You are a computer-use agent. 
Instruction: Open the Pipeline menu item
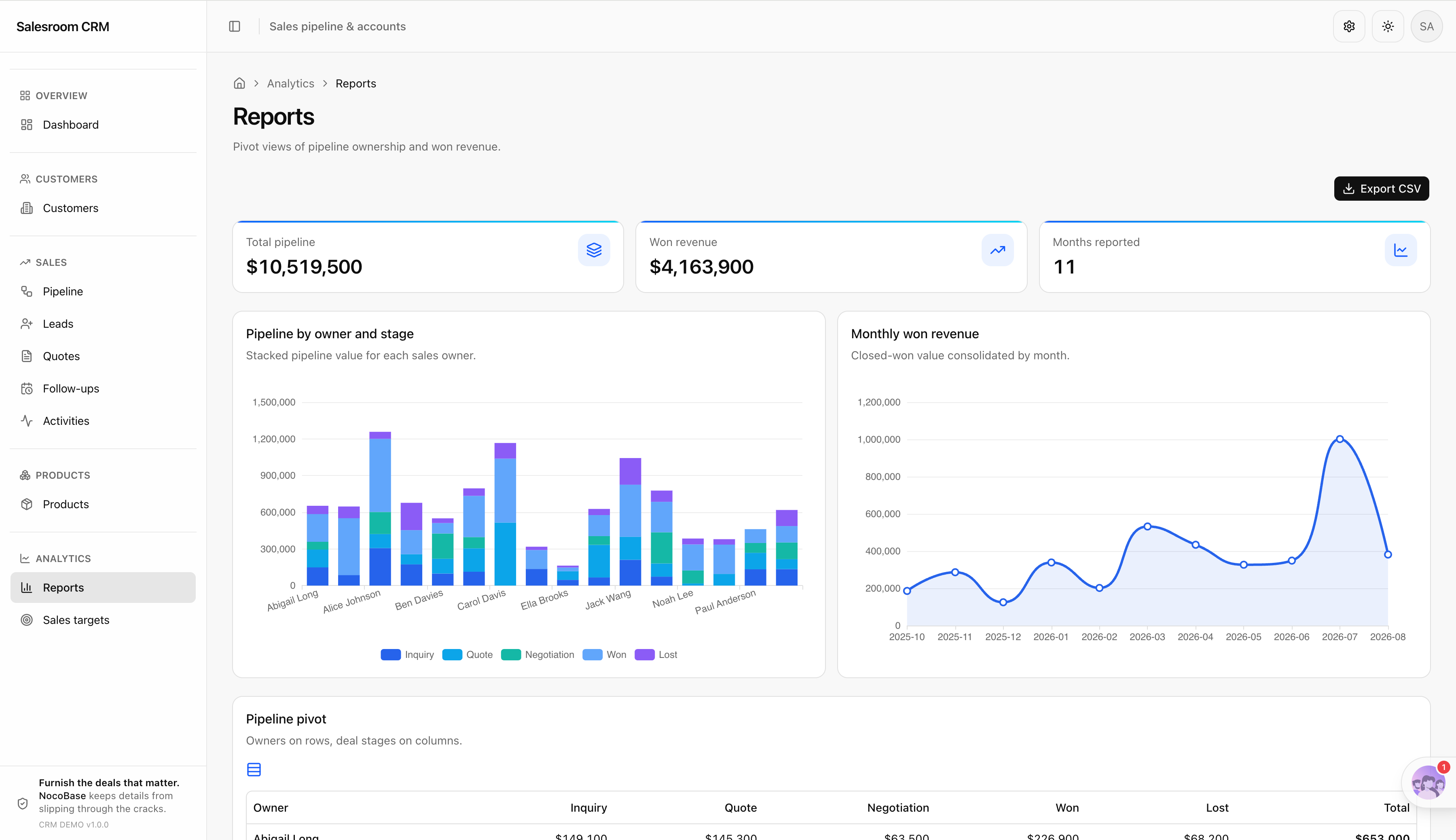[x=103, y=291]
